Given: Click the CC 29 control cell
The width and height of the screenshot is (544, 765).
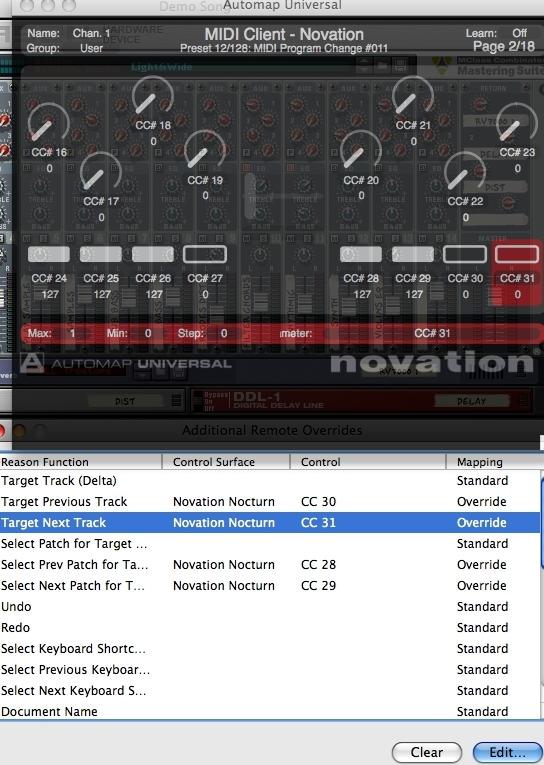Looking at the screenshot, I should [x=319, y=585].
